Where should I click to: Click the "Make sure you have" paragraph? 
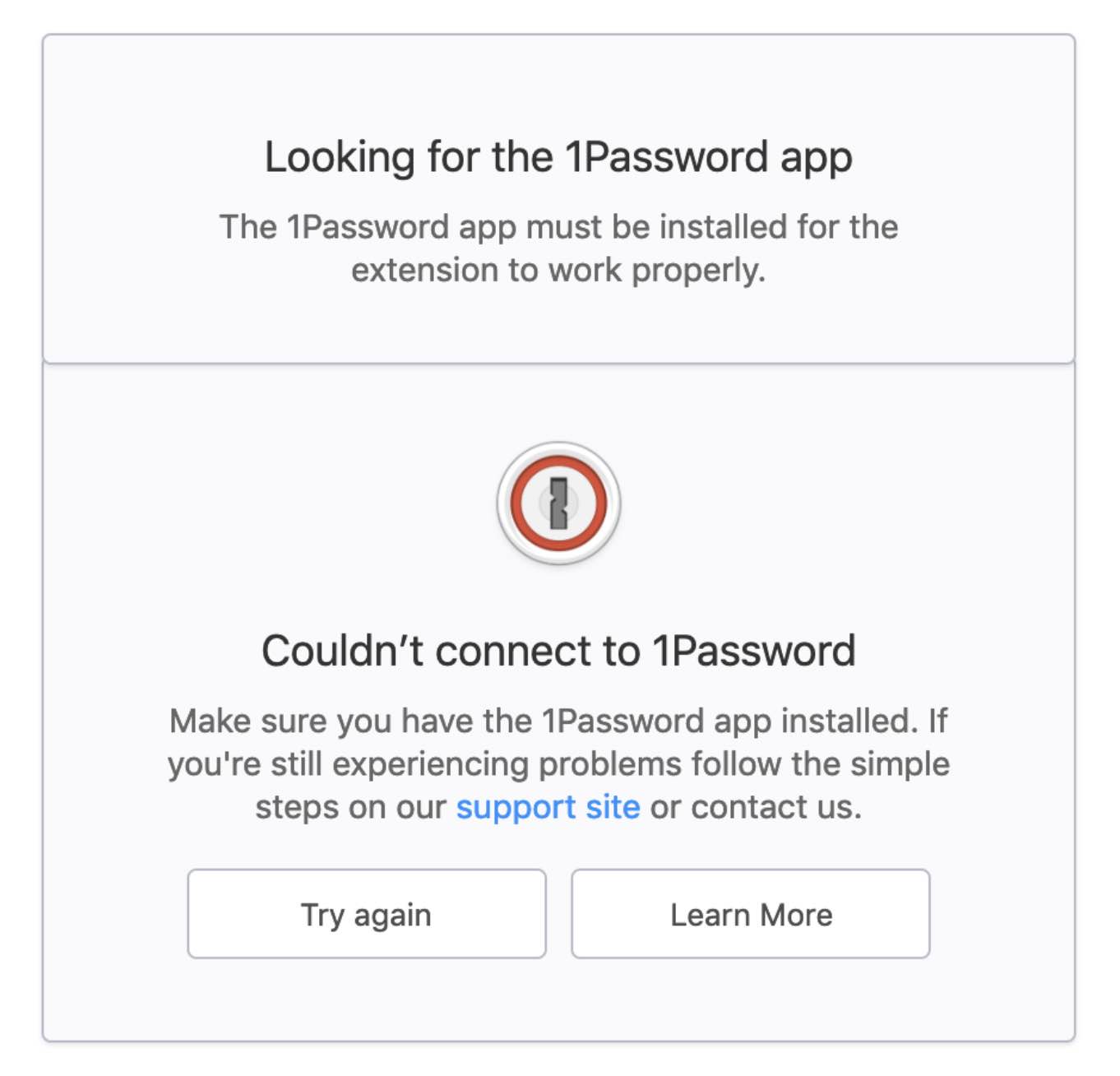(x=558, y=764)
